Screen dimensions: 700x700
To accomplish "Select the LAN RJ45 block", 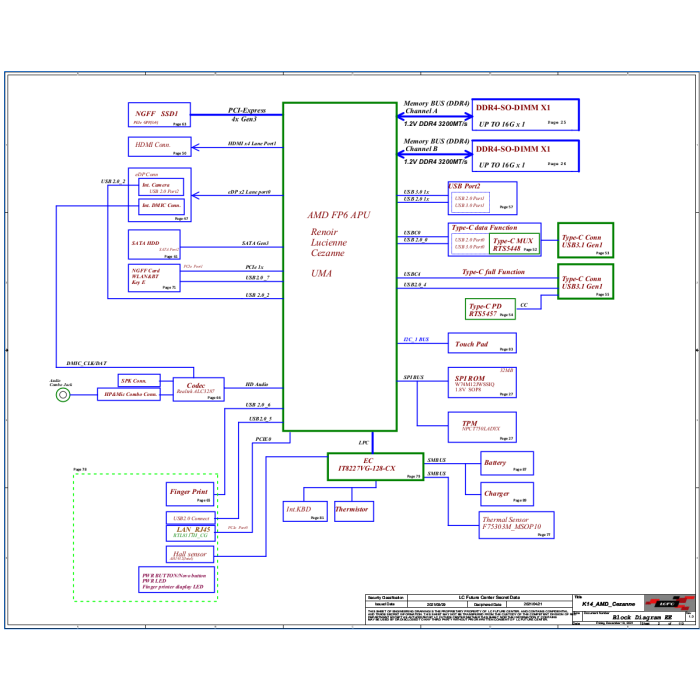I will [191, 532].
